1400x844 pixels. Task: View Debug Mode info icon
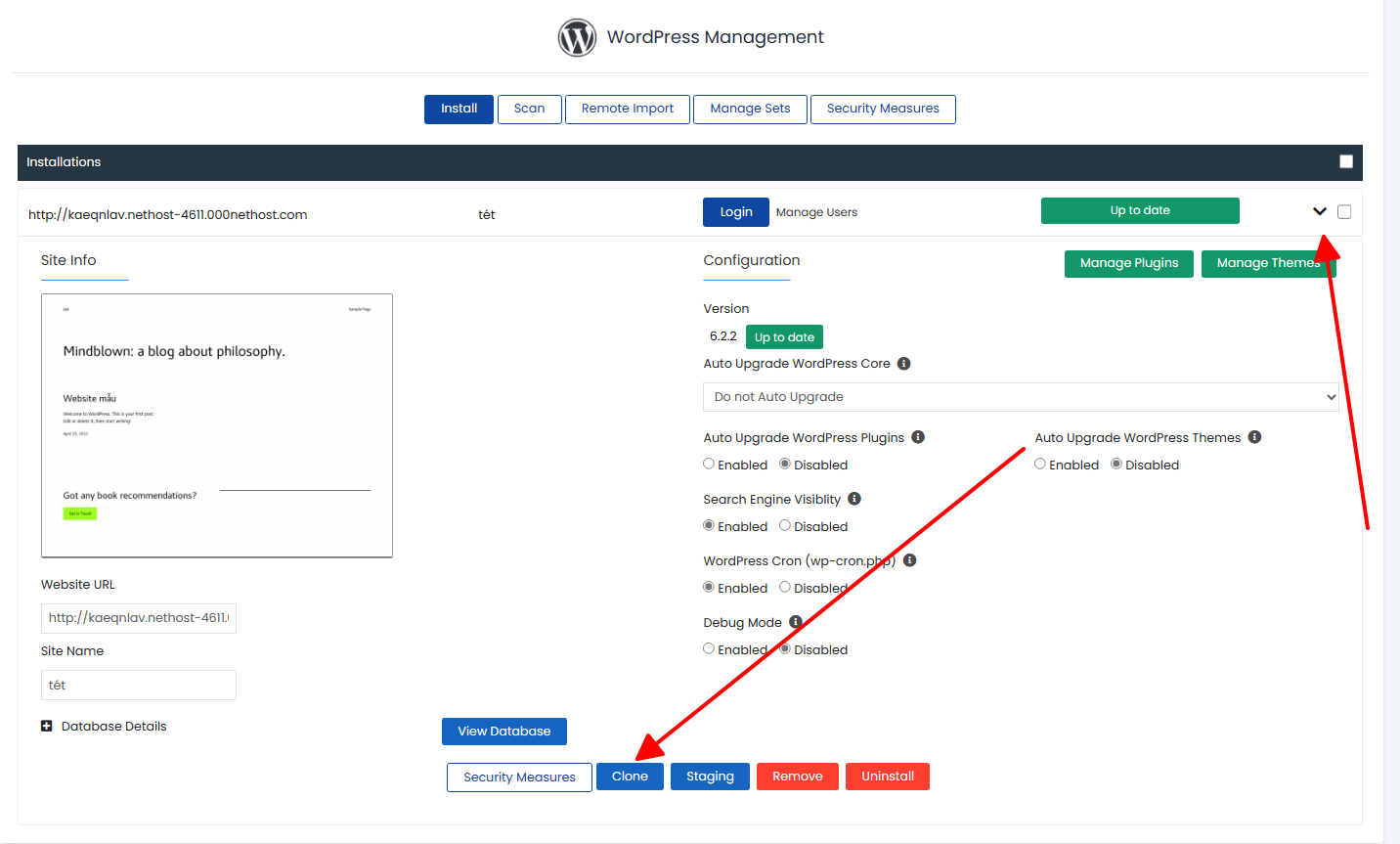796,622
